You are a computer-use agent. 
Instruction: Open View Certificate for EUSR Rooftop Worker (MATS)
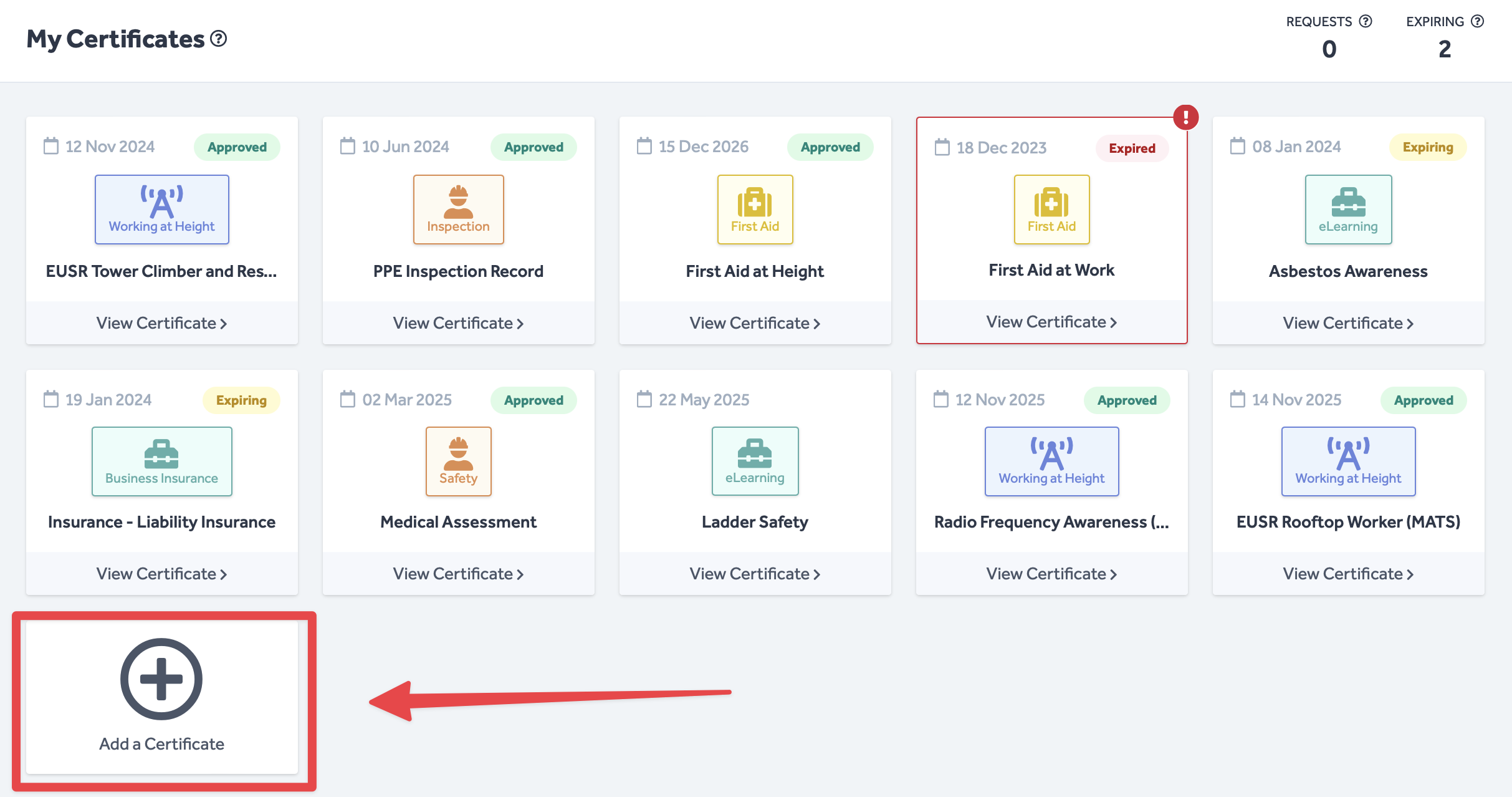coord(1348,574)
